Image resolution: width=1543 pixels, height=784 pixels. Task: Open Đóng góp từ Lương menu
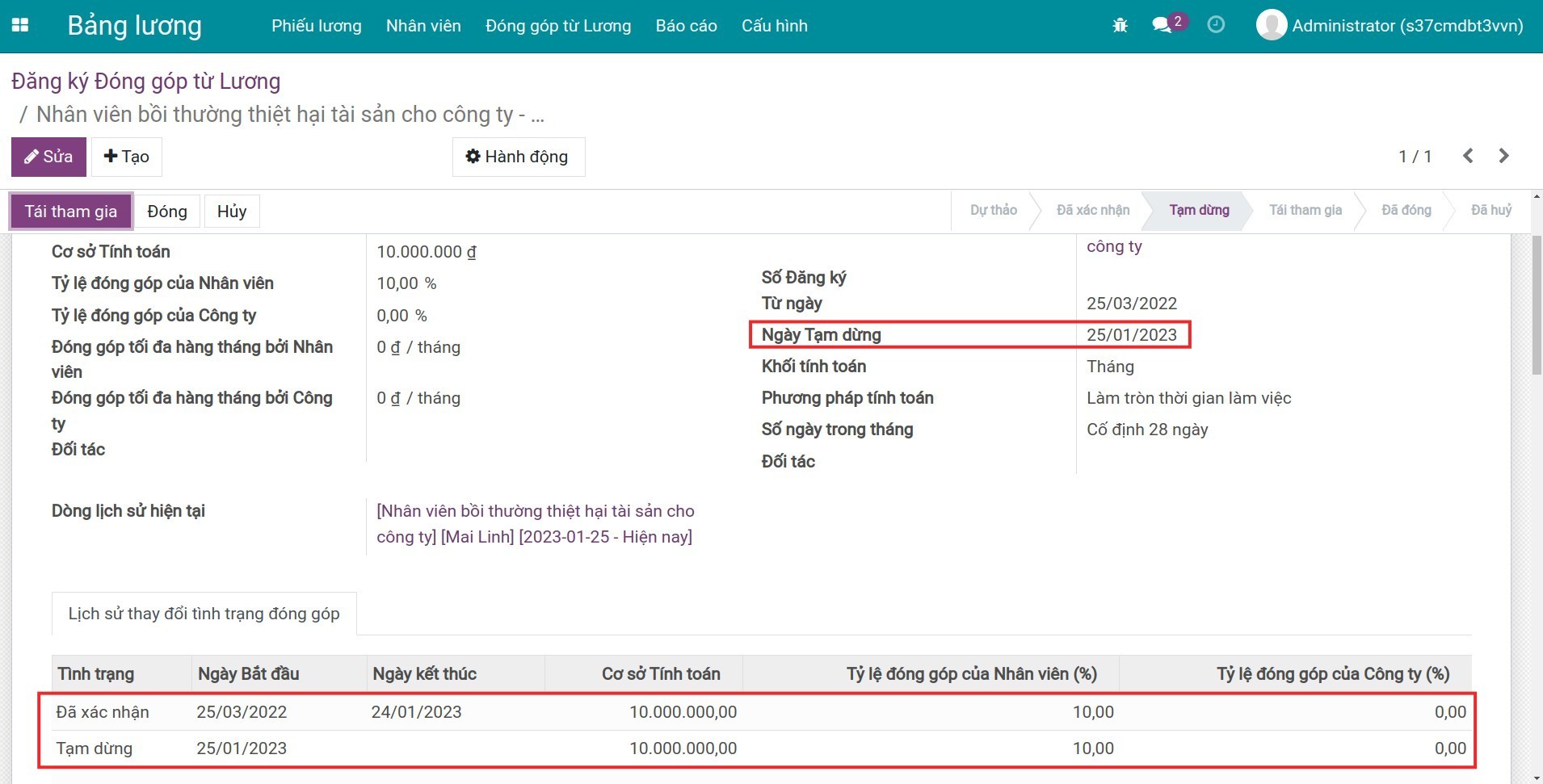click(557, 26)
